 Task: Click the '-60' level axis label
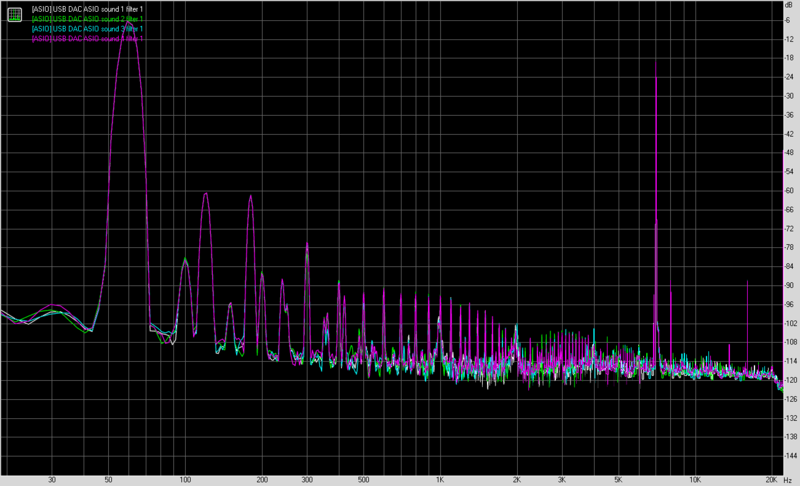click(x=789, y=191)
